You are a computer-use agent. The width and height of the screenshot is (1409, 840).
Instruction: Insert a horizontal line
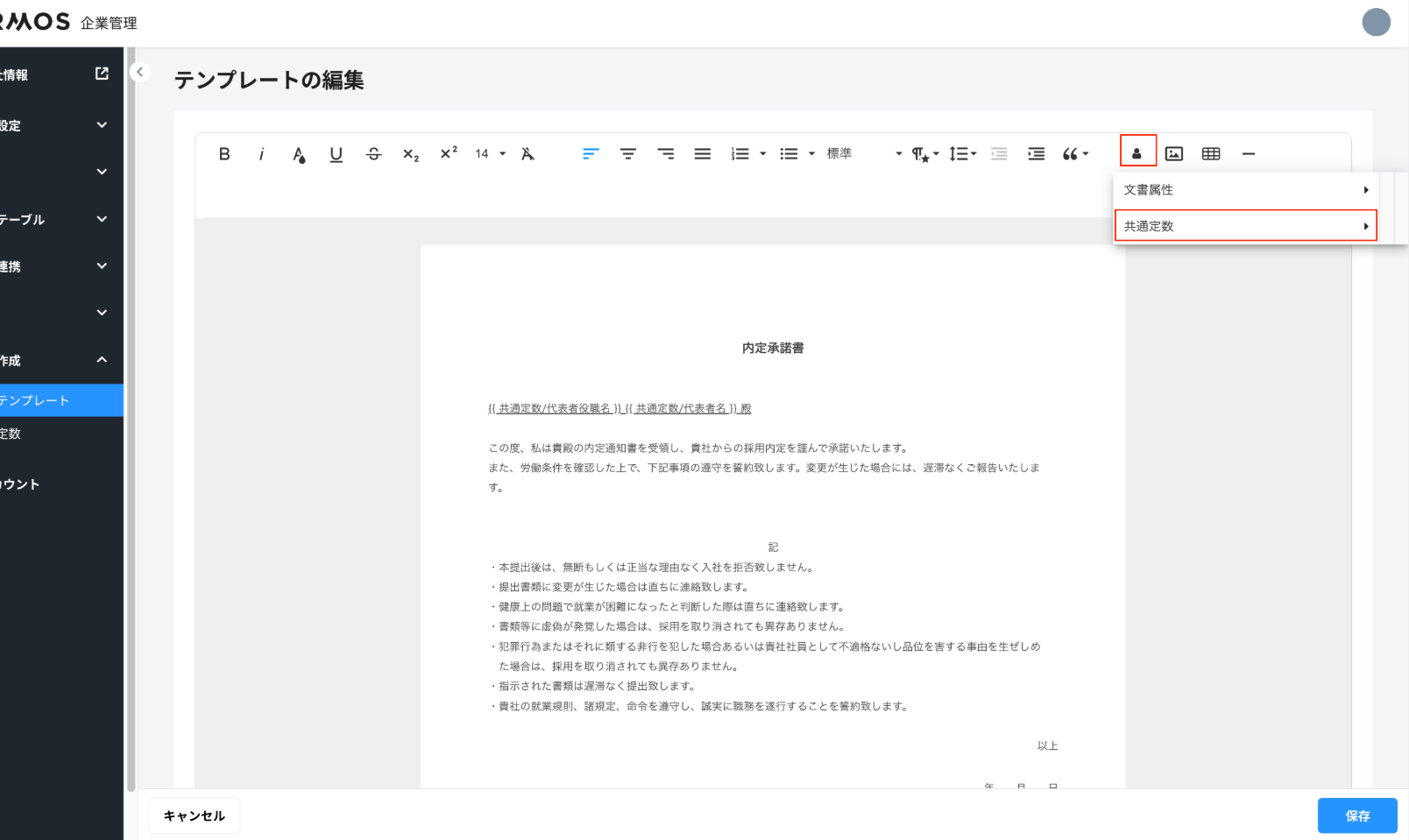pyautogui.click(x=1249, y=154)
